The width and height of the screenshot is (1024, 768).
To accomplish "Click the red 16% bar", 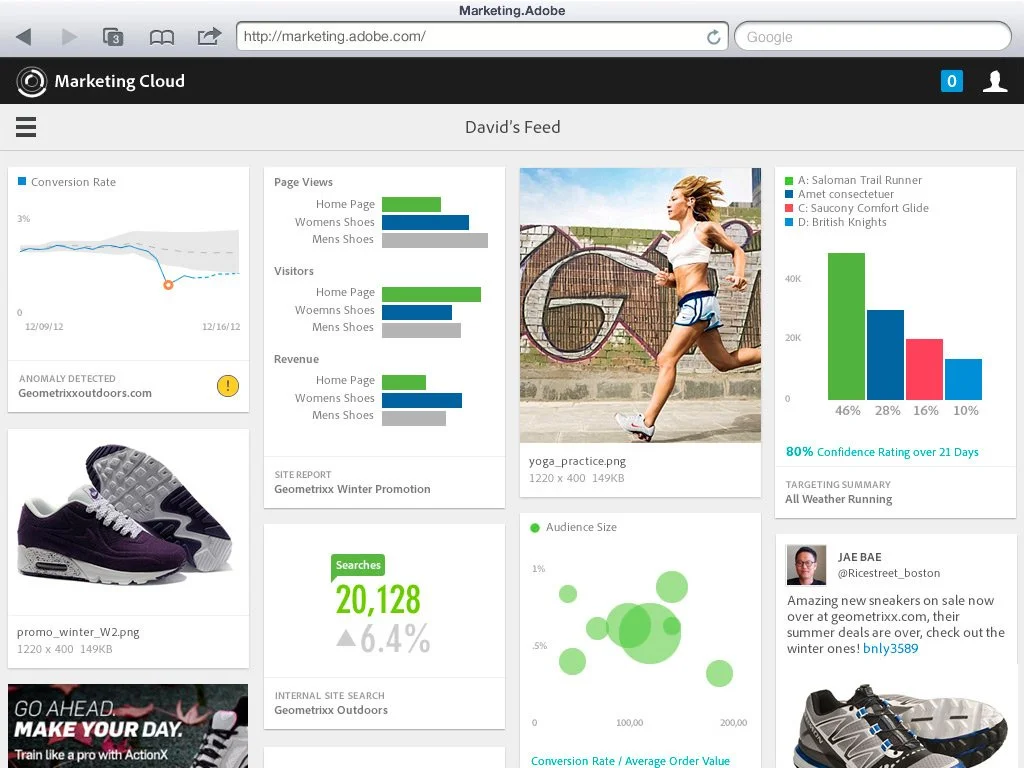I will pyautogui.click(x=924, y=369).
